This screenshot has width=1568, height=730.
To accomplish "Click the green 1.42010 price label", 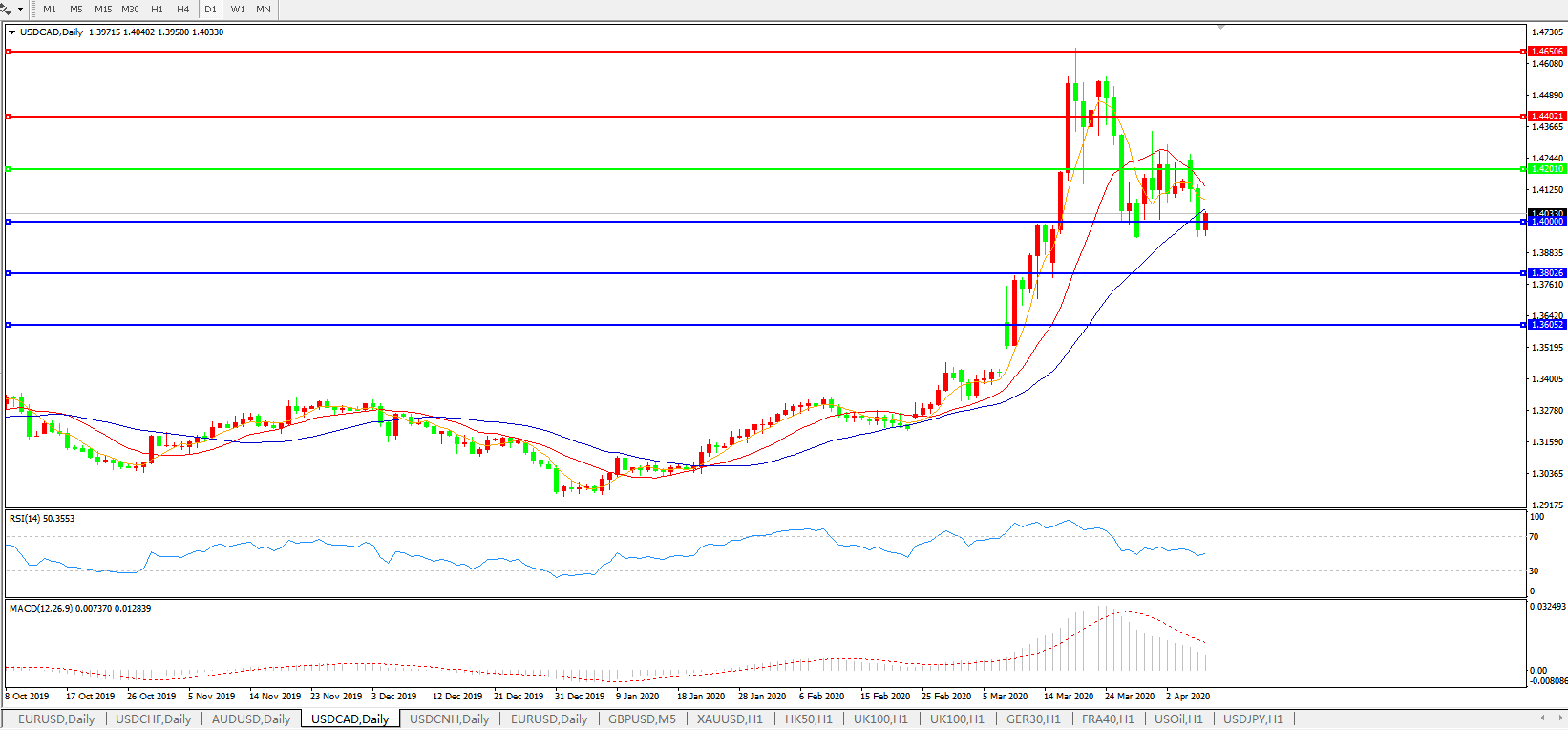I will (x=1547, y=169).
